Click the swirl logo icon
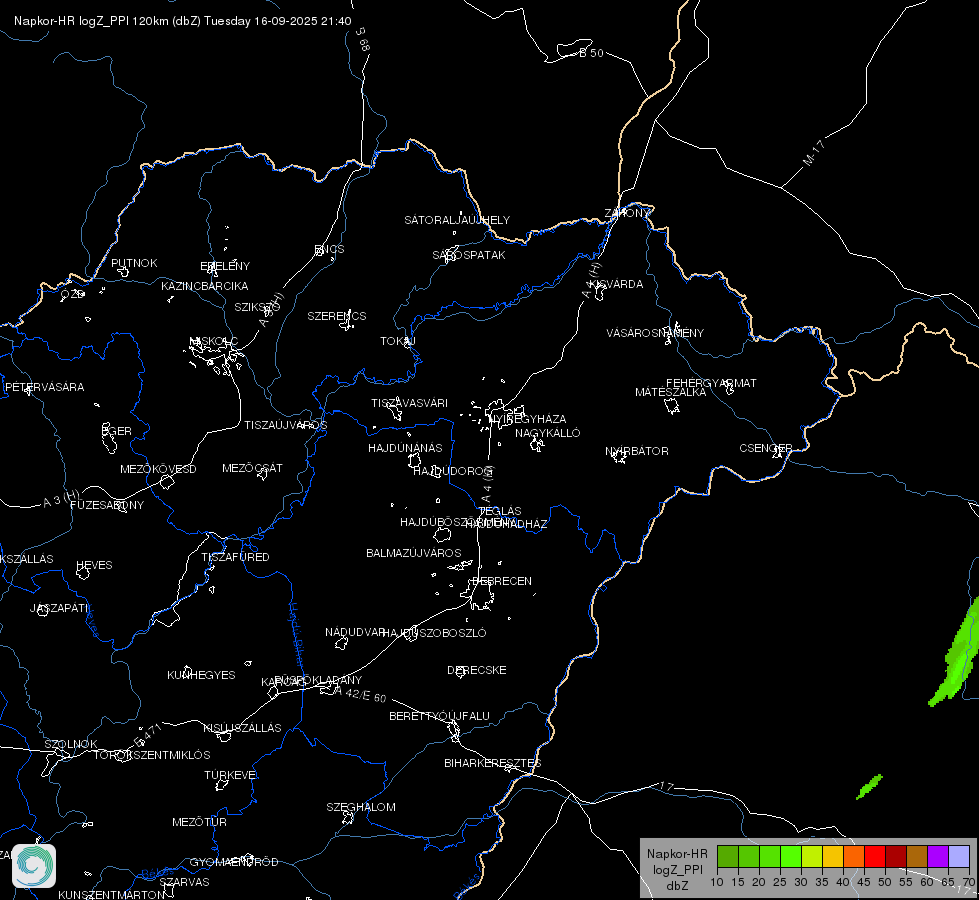Viewport: 979px width, 900px height. coord(34,866)
